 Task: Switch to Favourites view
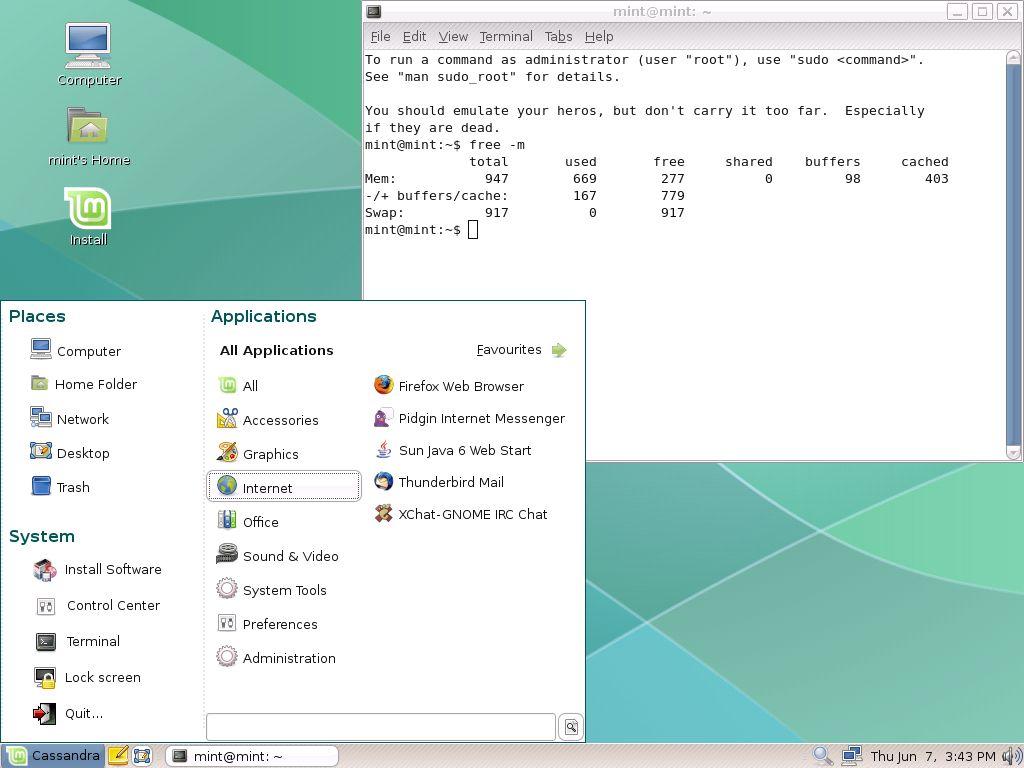521,350
